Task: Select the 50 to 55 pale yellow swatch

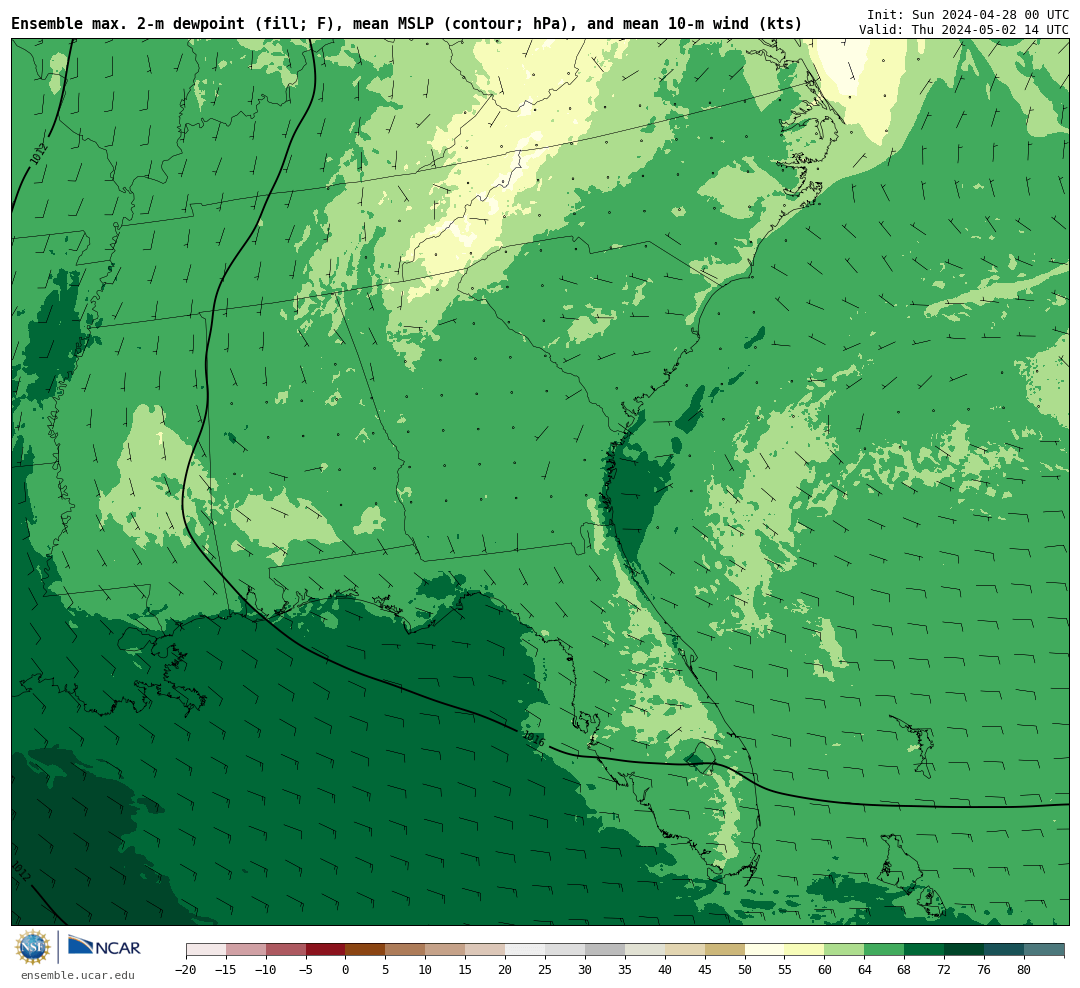Action: point(765,950)
